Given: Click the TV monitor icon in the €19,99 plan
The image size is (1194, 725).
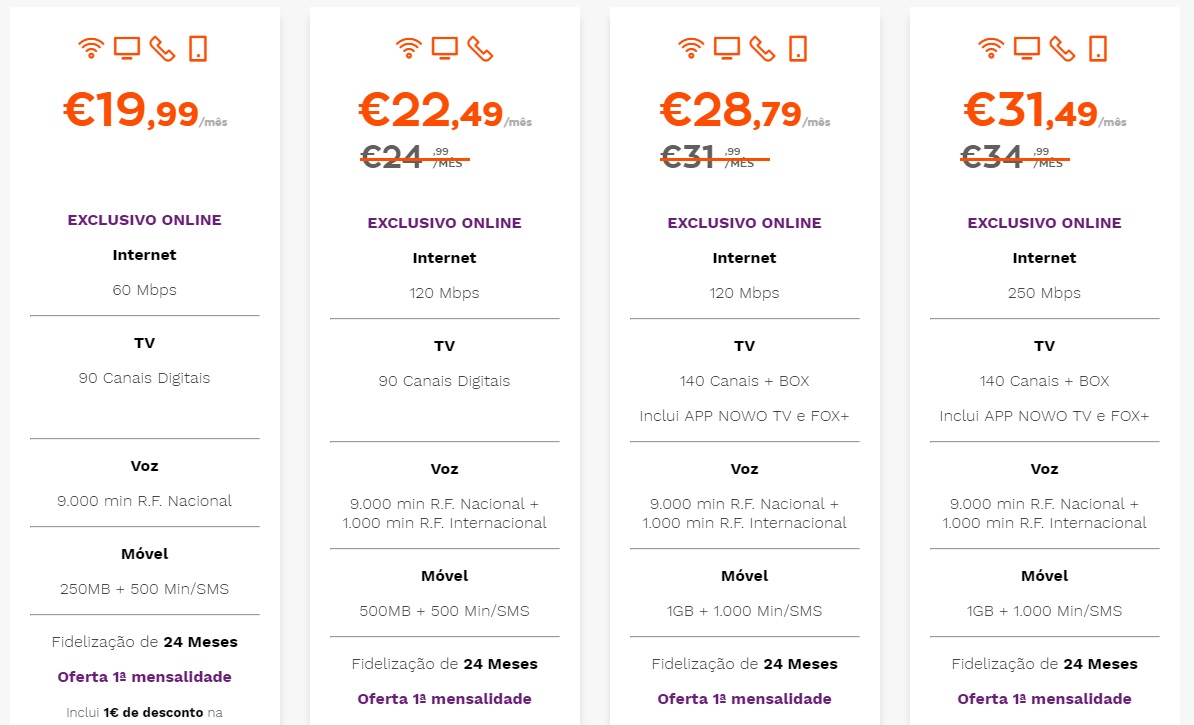Looking at the screenshot, I should (x=126, y=46).
